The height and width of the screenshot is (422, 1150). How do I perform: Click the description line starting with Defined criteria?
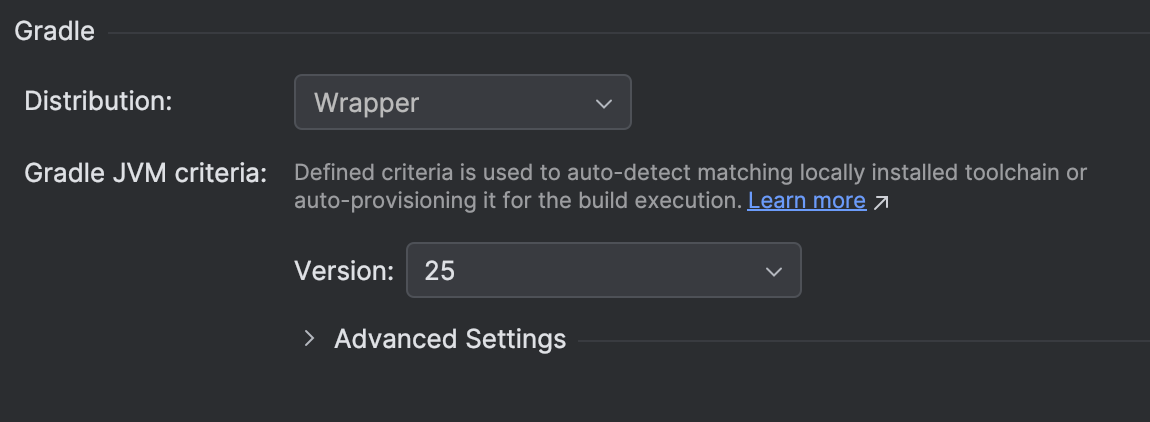pyautogui.click(x=690, y=173)
